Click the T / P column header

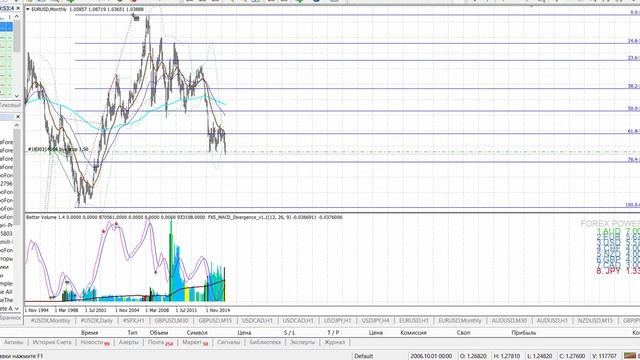point(333,333)
